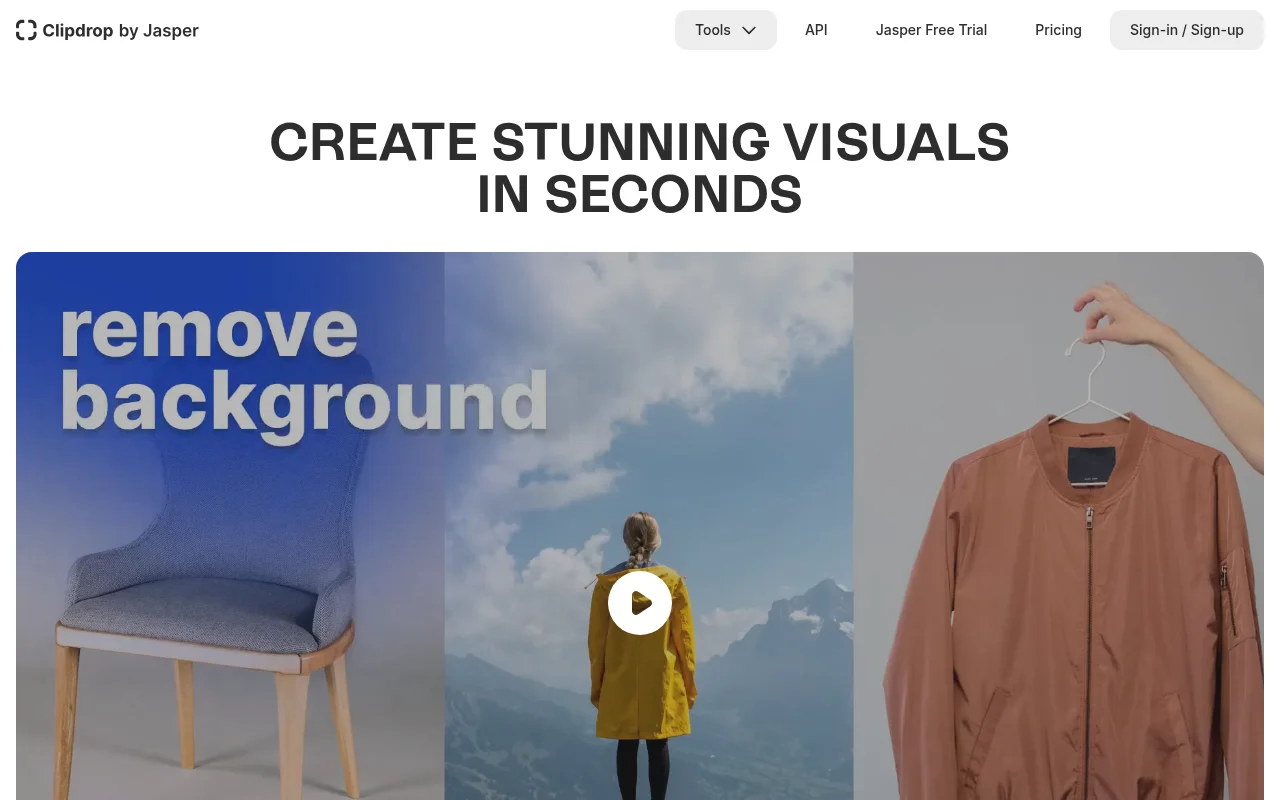Expand the chevron arrow beside Tools

pos(749,30)
